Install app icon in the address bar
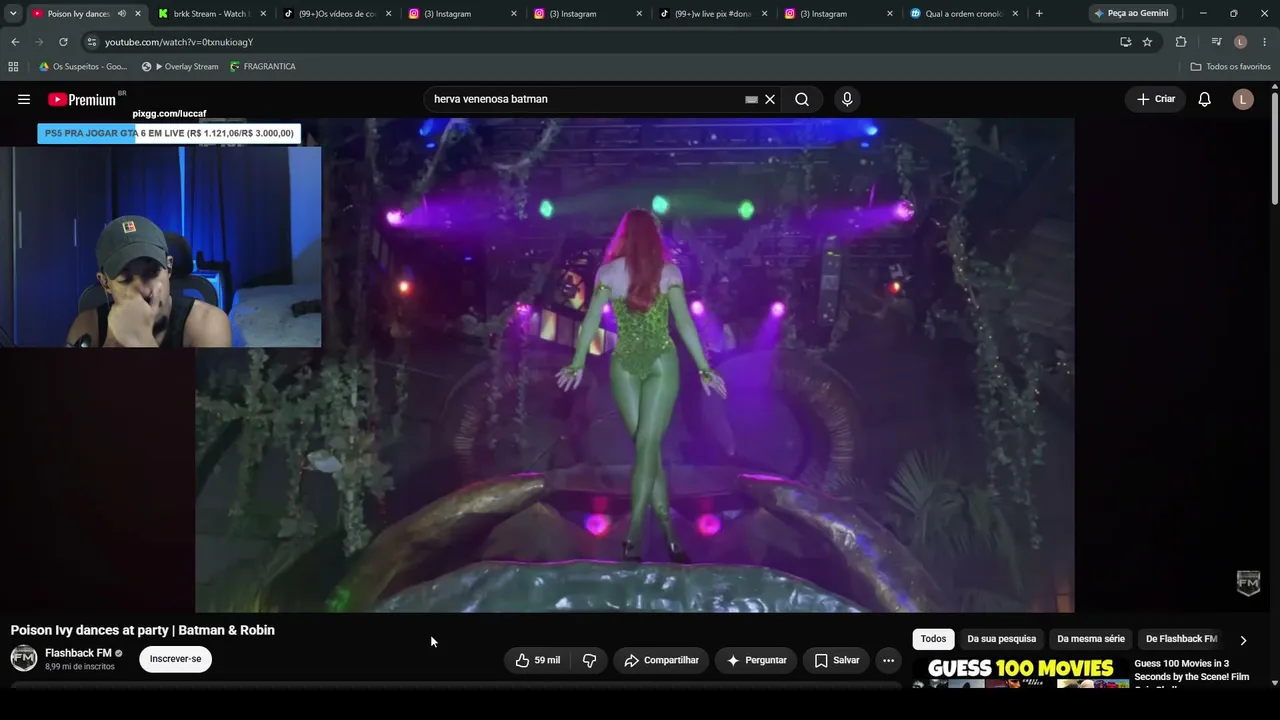The height and width of the screenshot is (720, 1280). click(1125, 42)
